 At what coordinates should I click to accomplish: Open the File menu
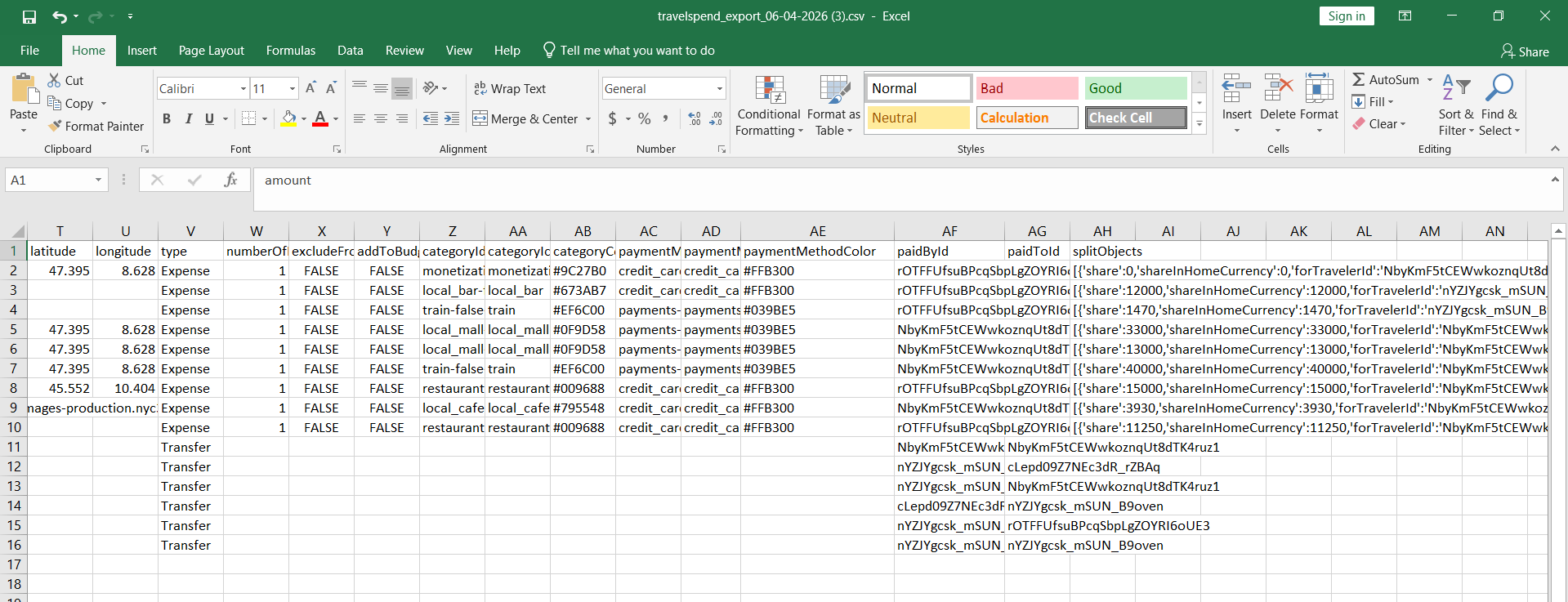click(x=29, y=51)
